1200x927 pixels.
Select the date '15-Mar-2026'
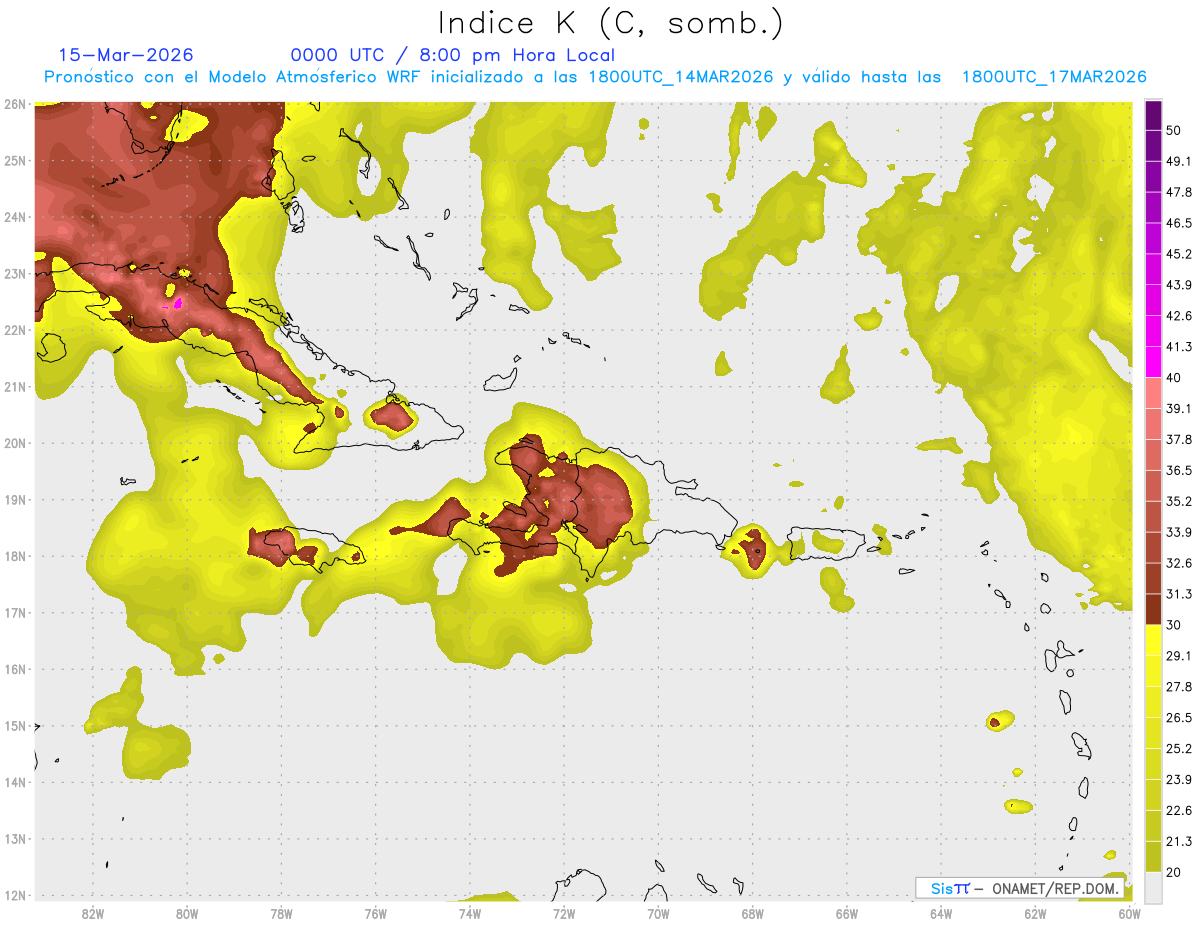[126, 55]
